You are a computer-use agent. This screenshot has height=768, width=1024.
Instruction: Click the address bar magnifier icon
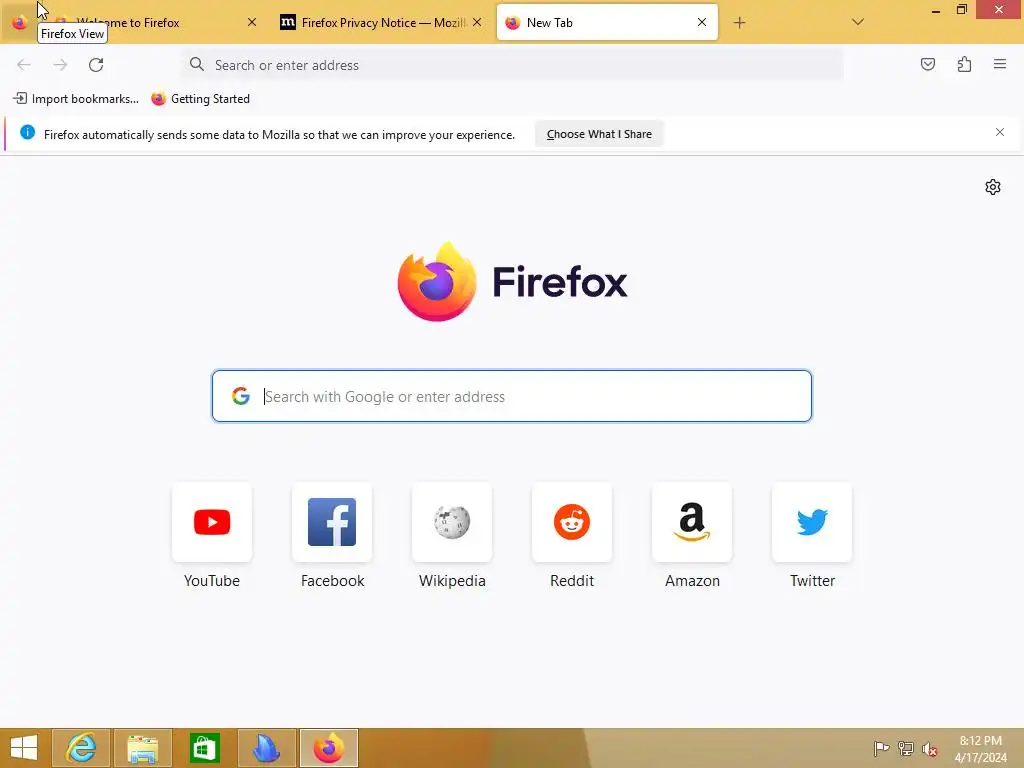coord(197,64)
